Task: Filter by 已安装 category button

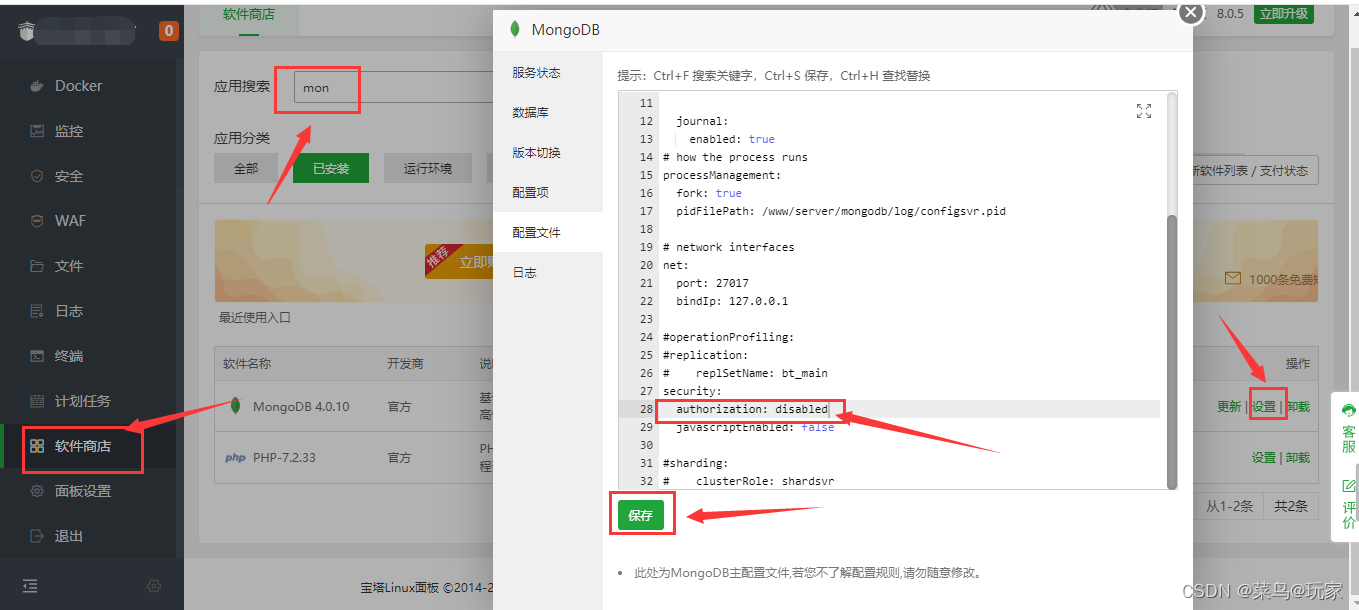Action: 331,168
